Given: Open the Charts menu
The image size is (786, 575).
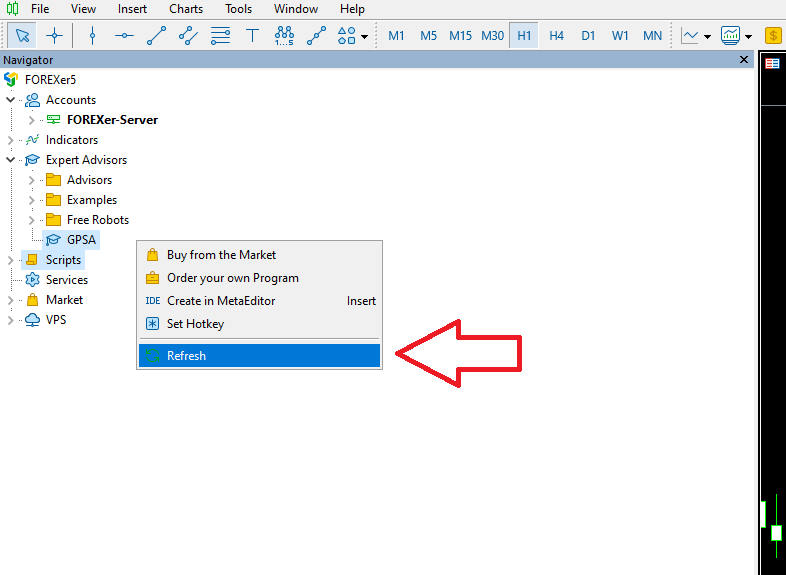Looking at the screenshot, I should pos(185,9).
